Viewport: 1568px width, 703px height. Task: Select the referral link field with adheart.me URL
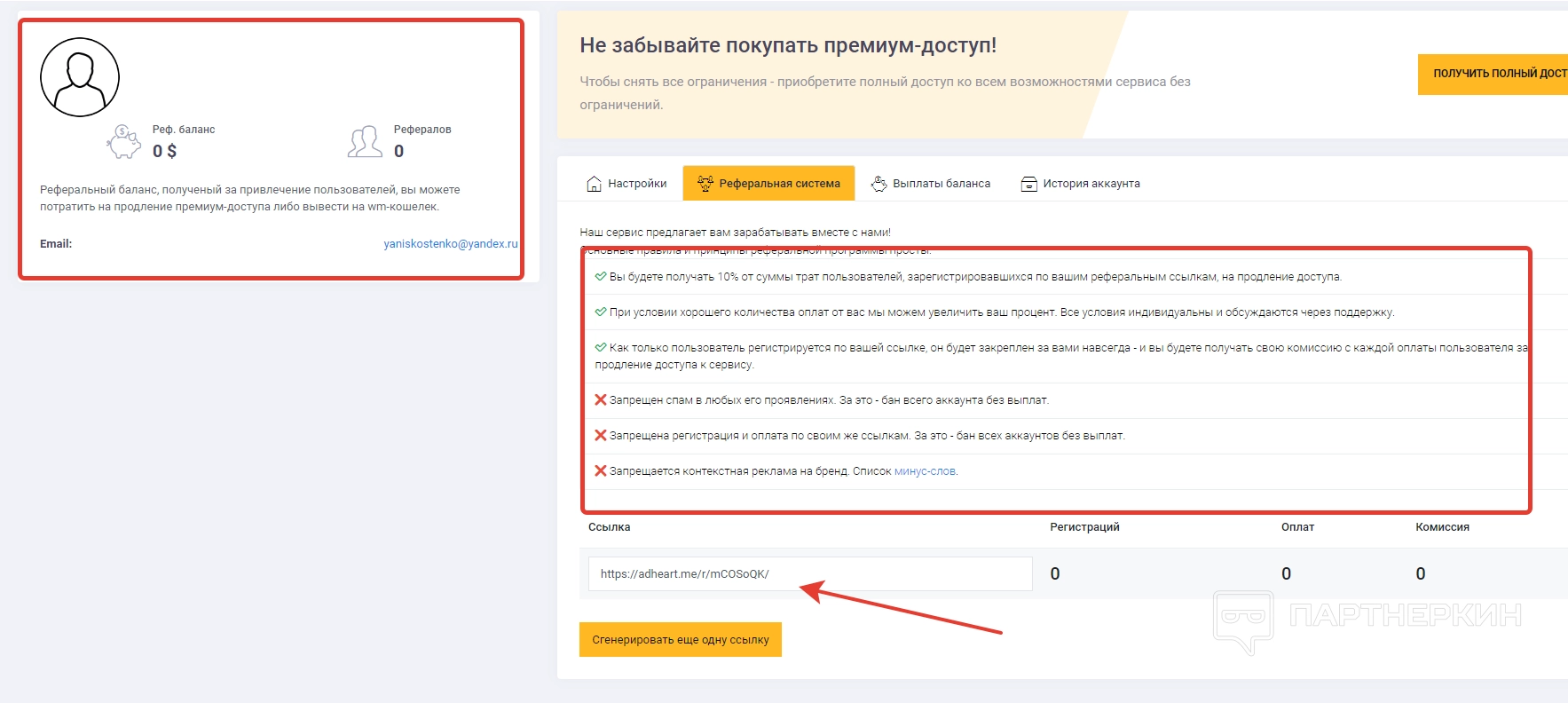click(x=810, y=573)
